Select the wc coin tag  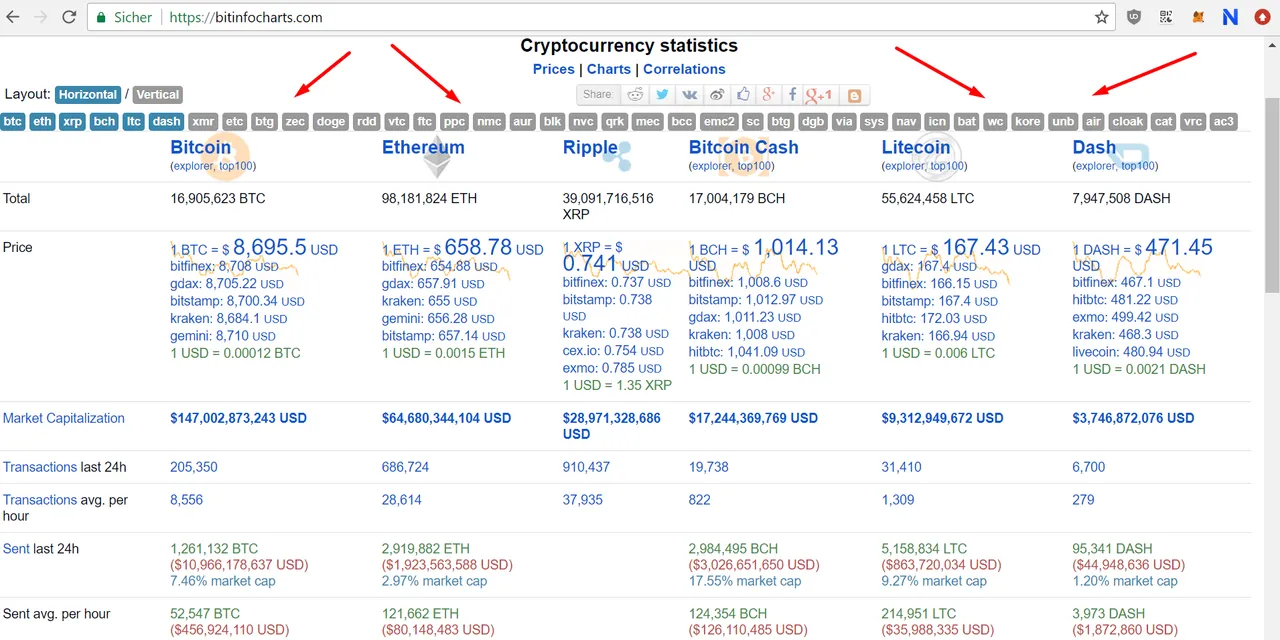click(x=995, y=122)
